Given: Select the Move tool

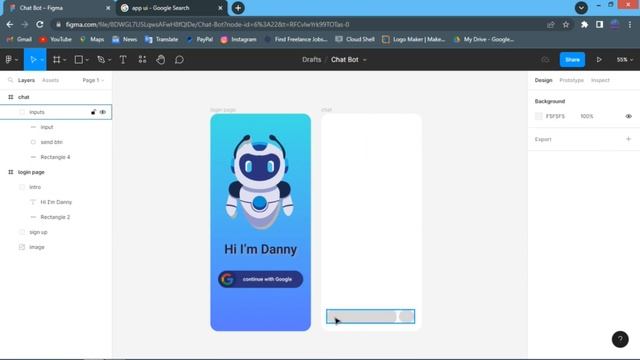Looking at the screenshot, I should (x=33, y=60).
